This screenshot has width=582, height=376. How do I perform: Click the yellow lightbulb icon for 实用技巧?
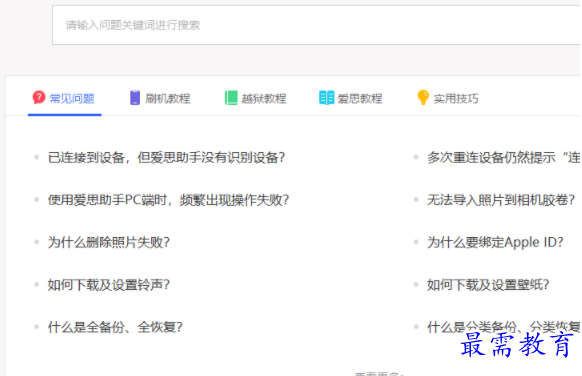tap(423, 97)
